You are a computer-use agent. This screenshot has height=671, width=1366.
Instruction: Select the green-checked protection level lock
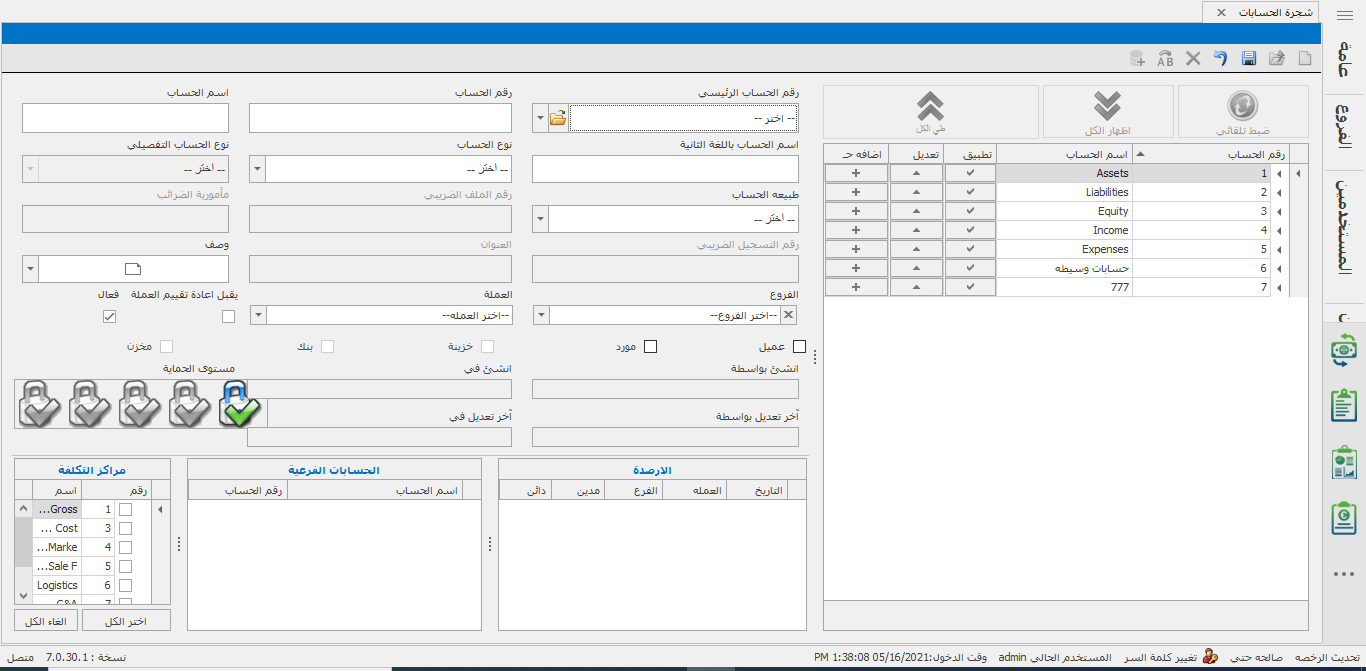point(239,403)
